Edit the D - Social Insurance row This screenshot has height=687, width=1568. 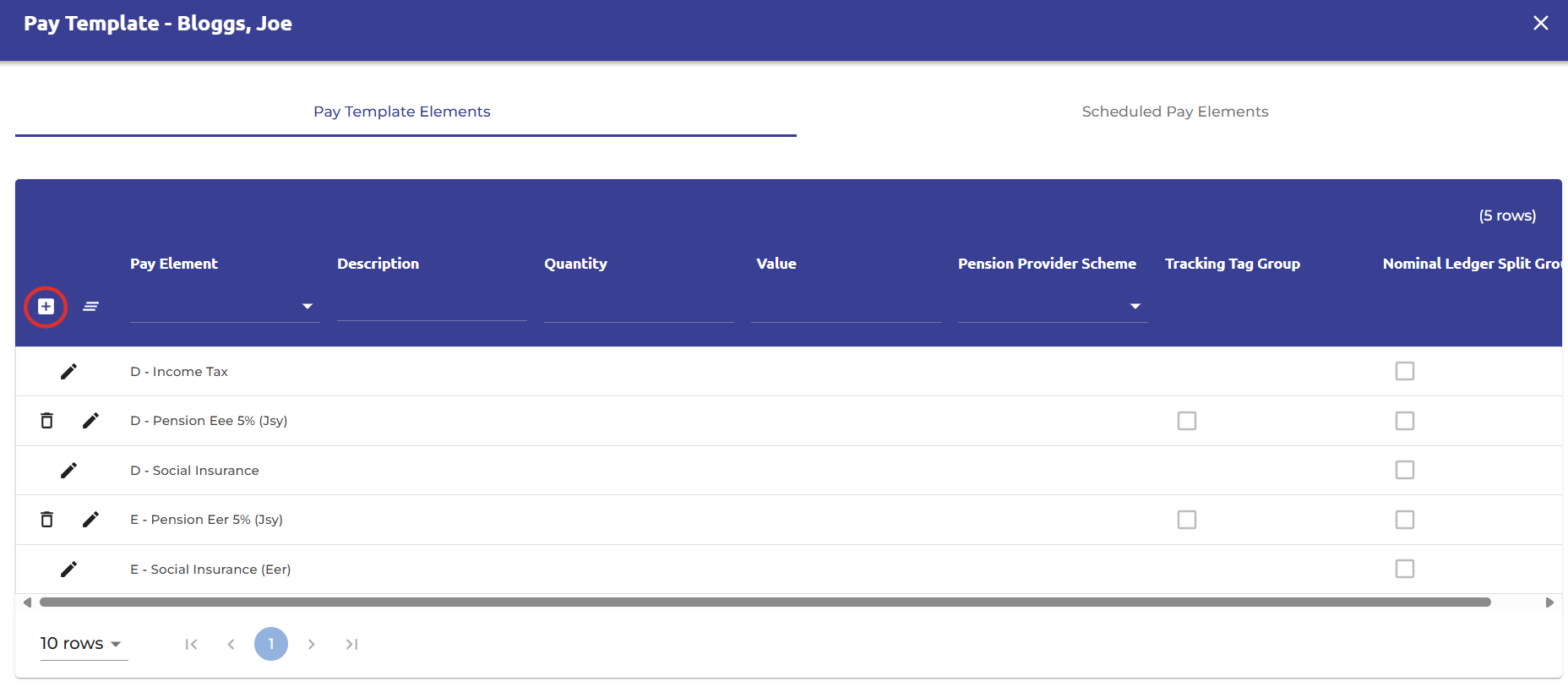pyautogui.click(x=69, y=470)
